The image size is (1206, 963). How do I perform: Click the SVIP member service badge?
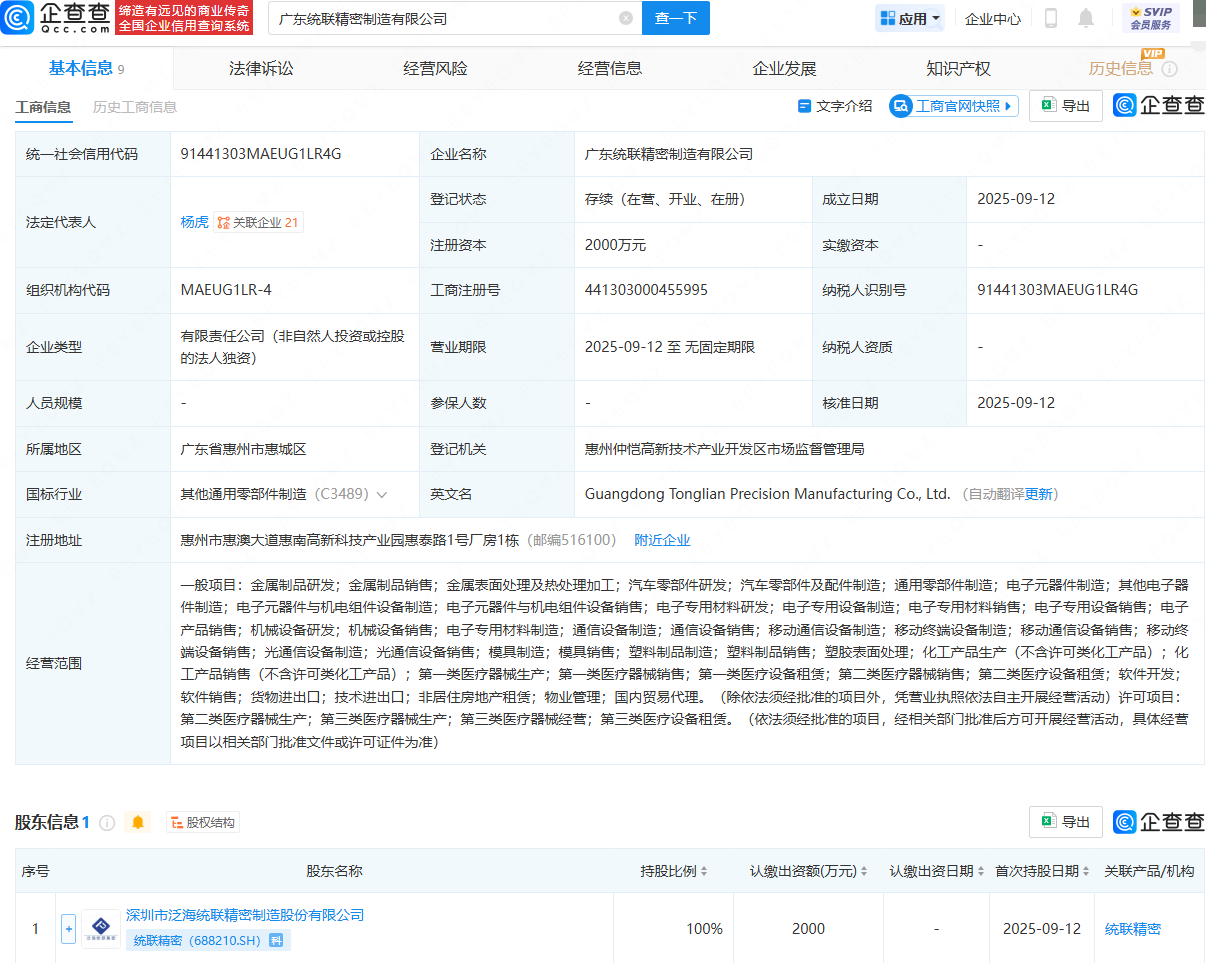tap(1150, 18)
